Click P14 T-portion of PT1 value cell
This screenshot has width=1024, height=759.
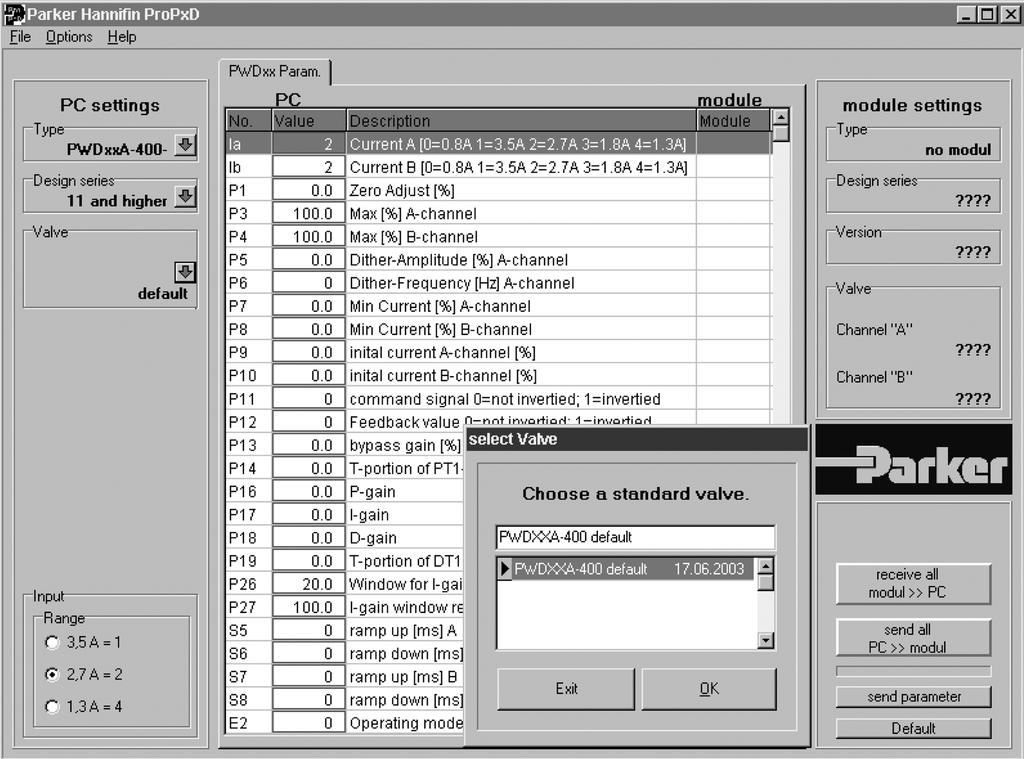pyautogui.click(x=308, y=468)
